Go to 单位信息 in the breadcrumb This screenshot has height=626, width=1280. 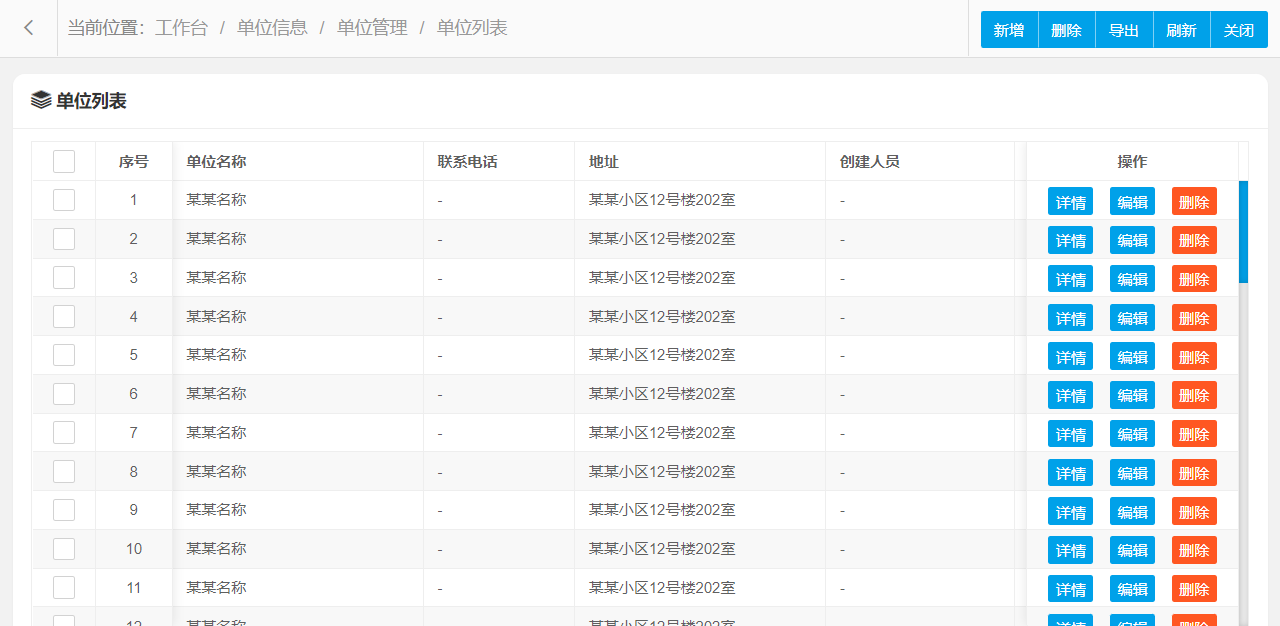tap(272, 28)
